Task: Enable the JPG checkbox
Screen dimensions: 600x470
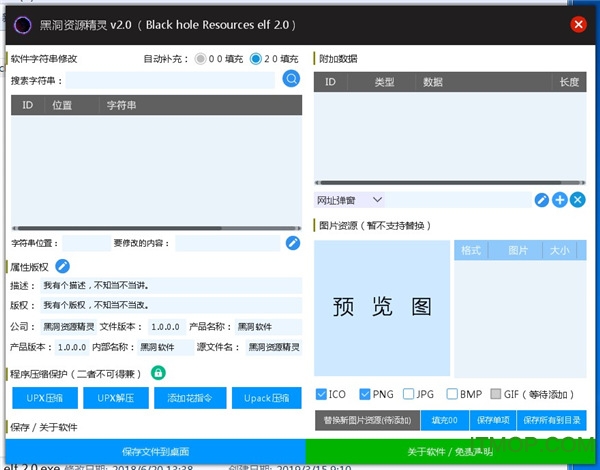Action: click(408, 394)
